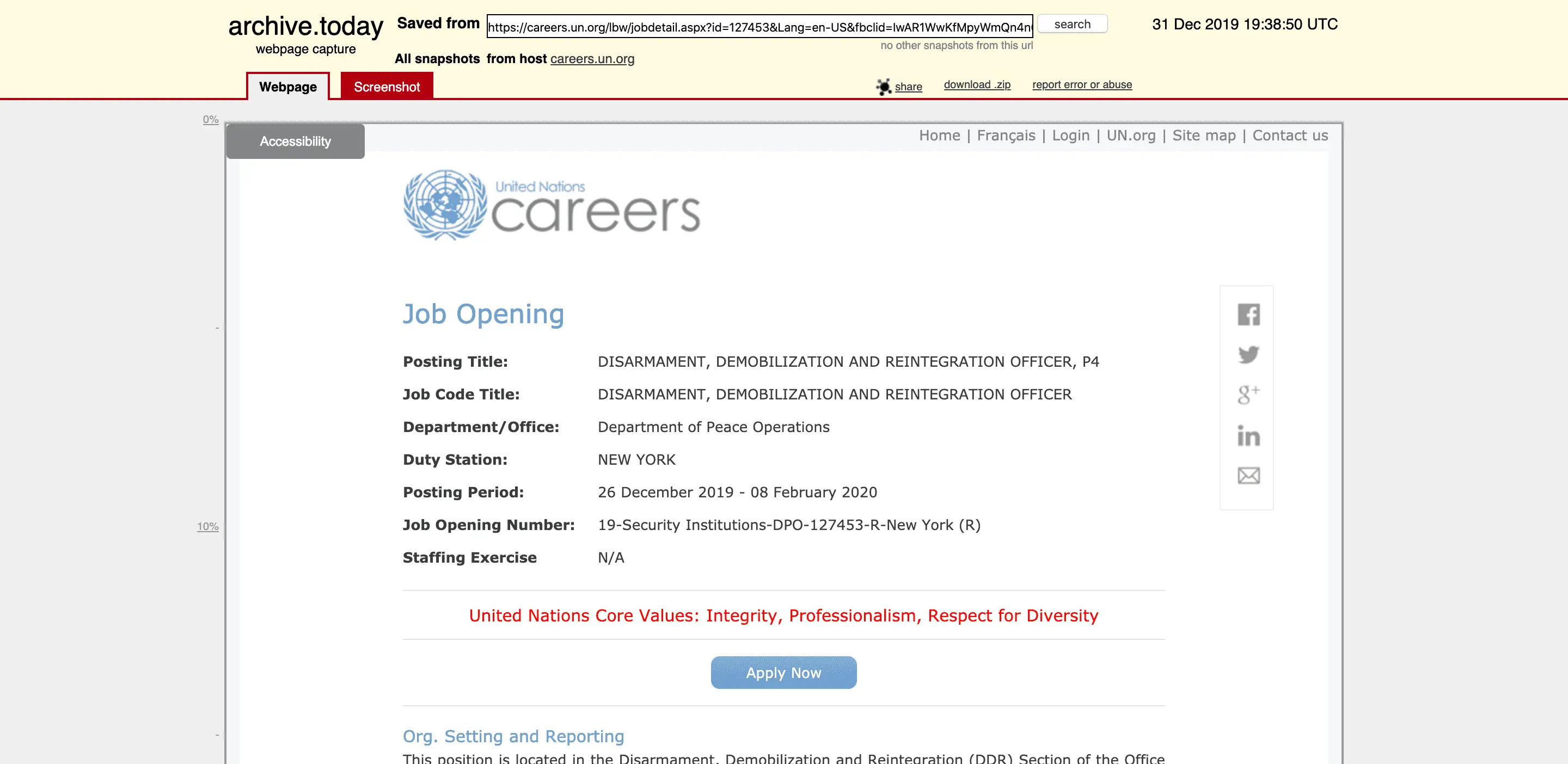Select the Webpage tab
This screenshot has height=764, width=1568.
point(288,87)
